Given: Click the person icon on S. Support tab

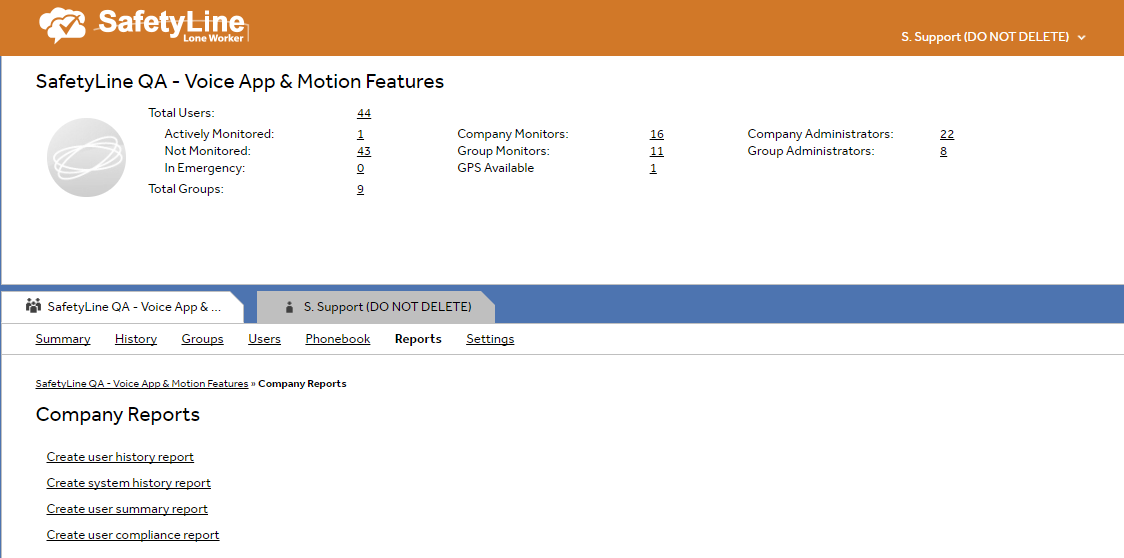Looking at the screenshot, I should pyautogui.click(x=290, y=307).
